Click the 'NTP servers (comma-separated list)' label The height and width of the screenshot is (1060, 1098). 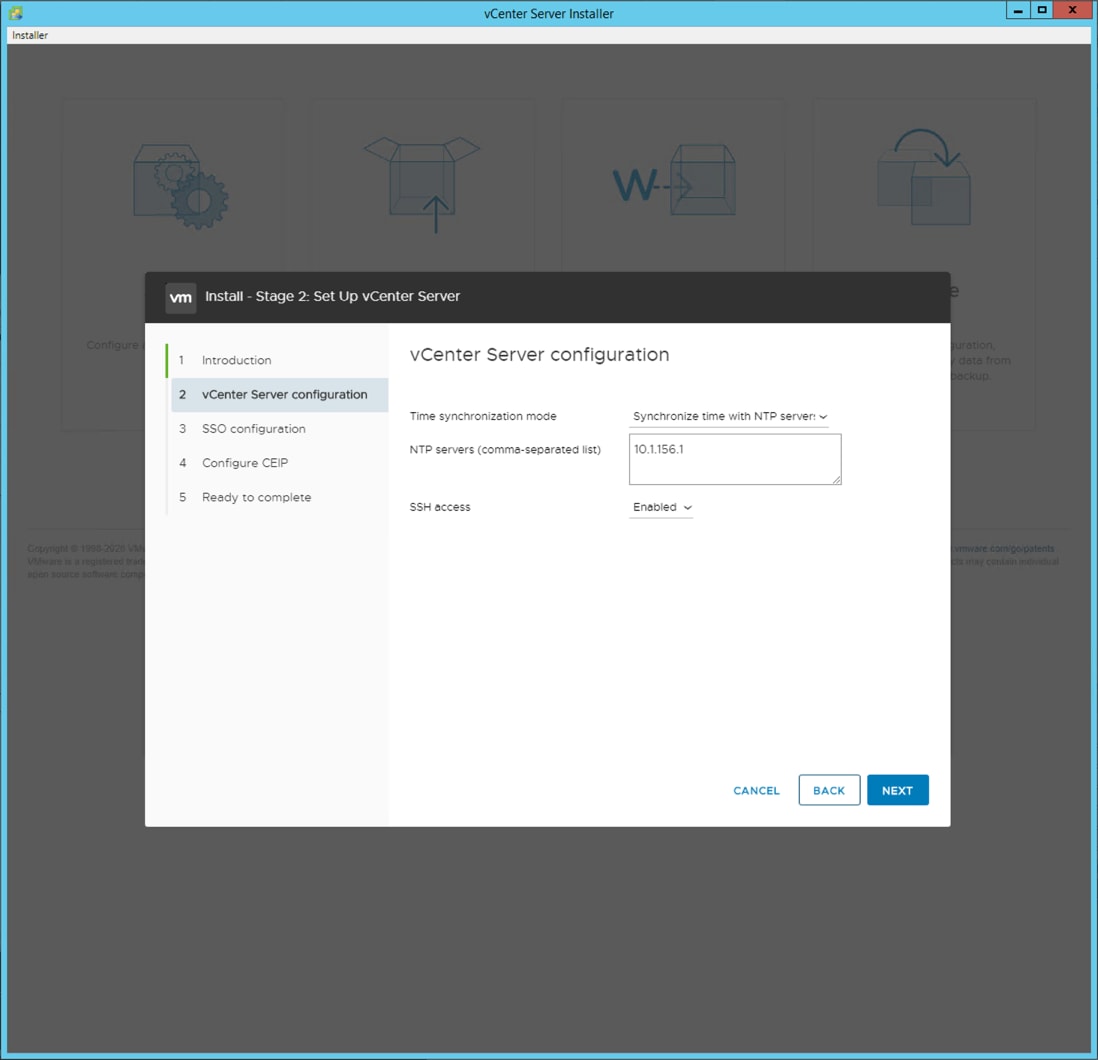click(x=505, y=449)
